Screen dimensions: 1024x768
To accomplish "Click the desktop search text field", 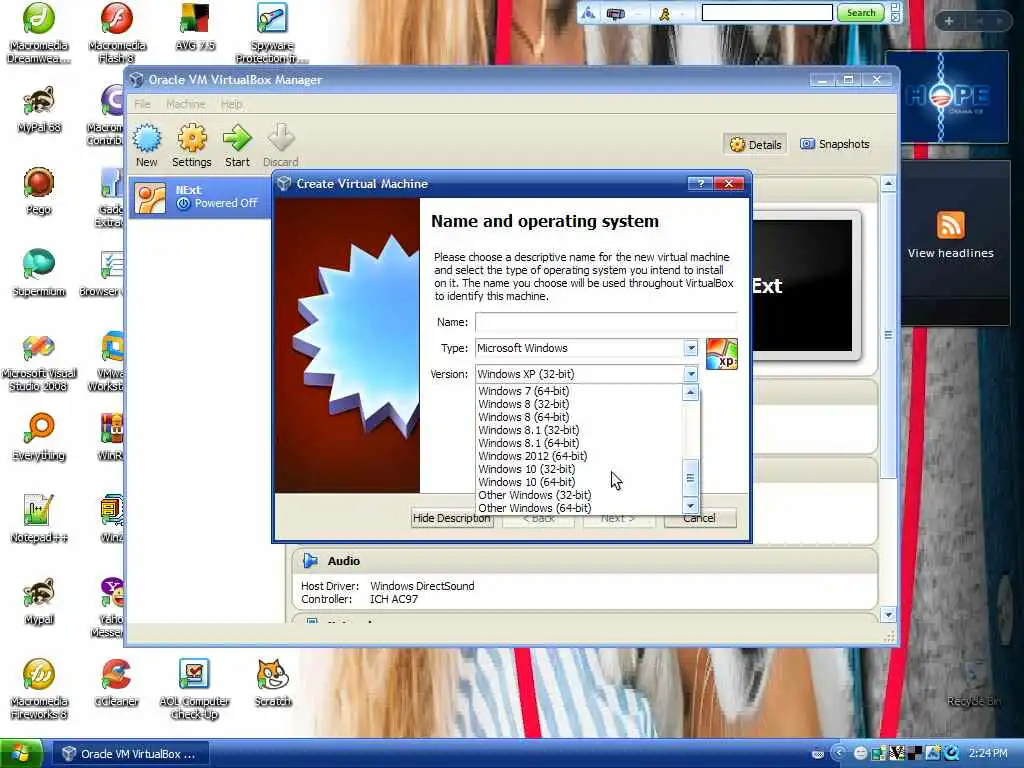I will click(x=767, y=12).
